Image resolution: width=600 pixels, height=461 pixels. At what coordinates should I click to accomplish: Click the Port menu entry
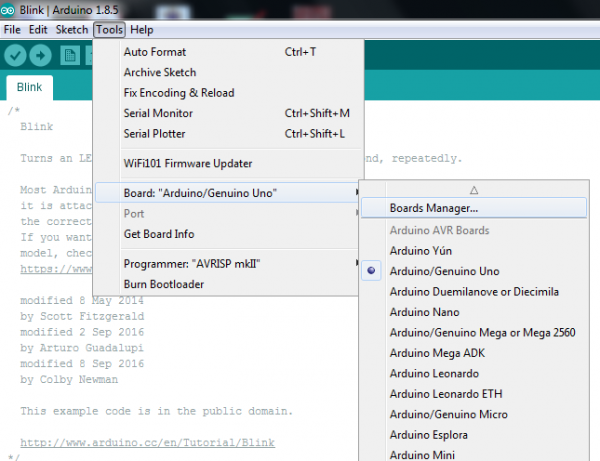pos(227,213)
